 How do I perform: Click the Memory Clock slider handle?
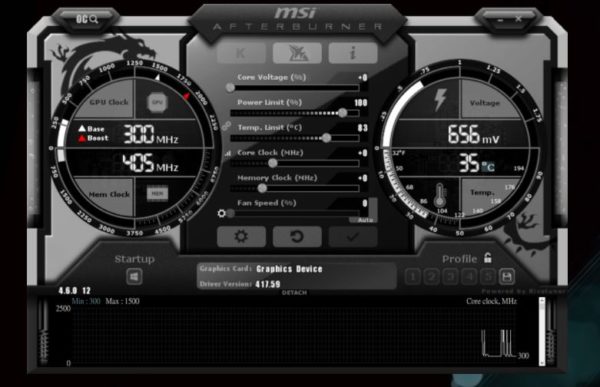coord(262,188)
